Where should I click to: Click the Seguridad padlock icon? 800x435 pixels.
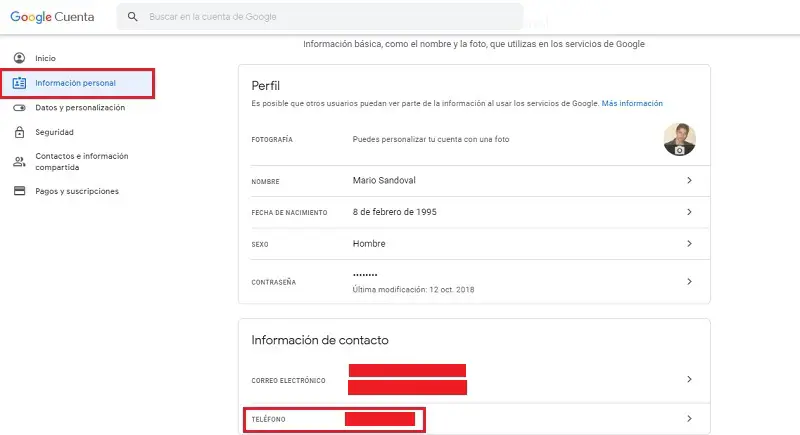(x=19, y=132)
